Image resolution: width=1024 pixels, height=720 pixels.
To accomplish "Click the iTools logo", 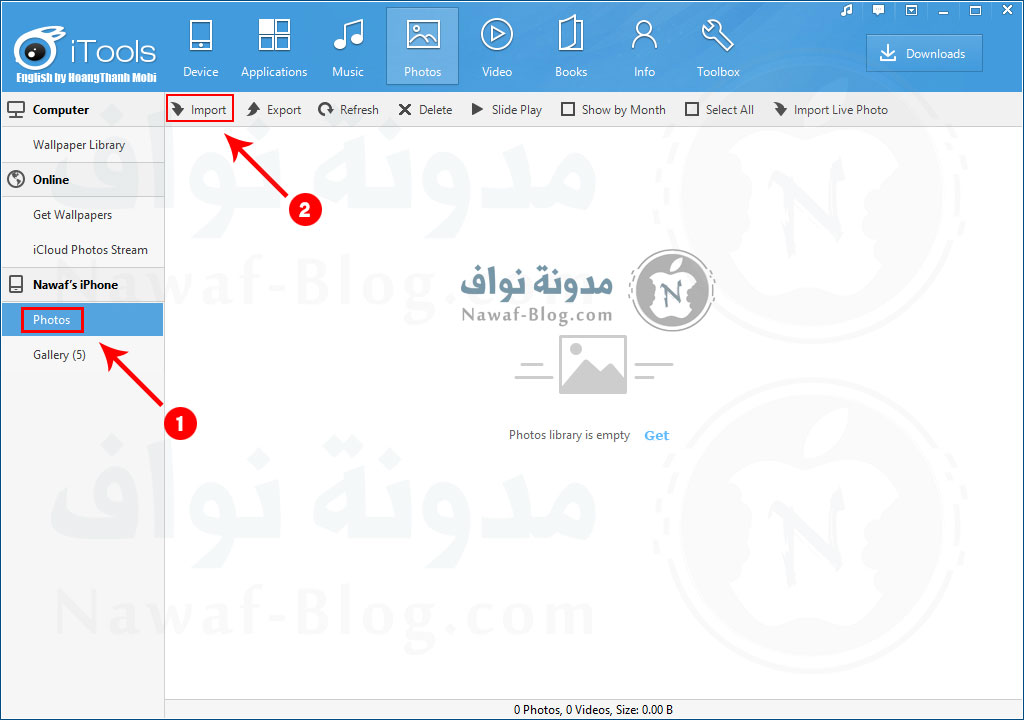I will (85, 52).
